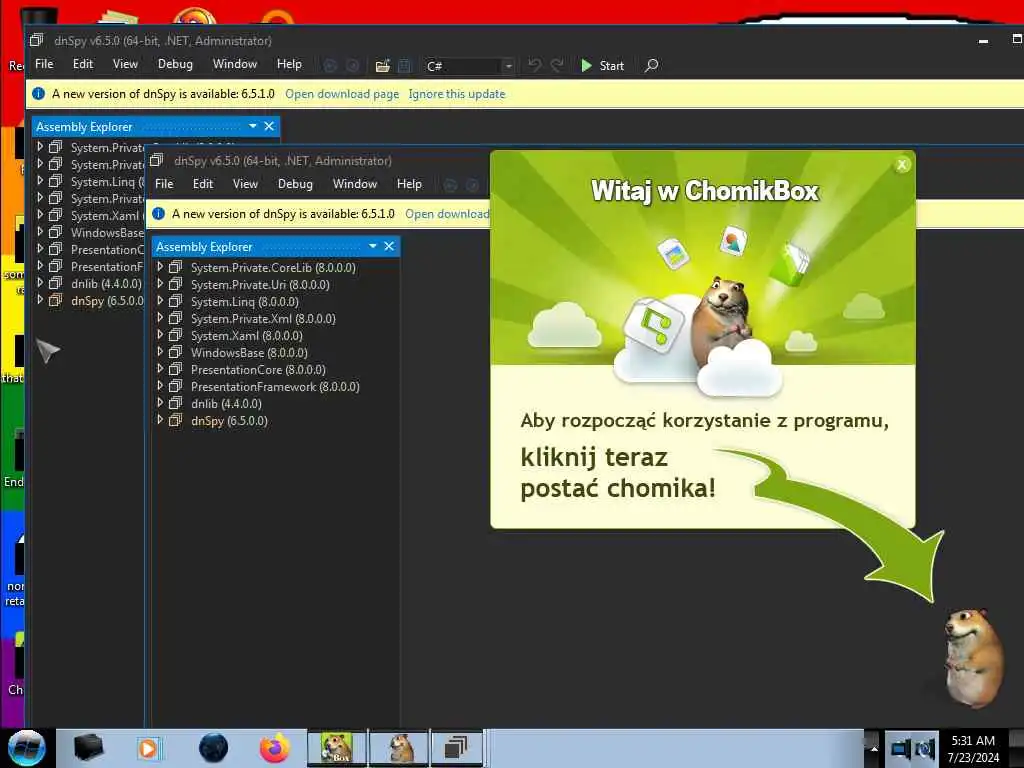Expand System.Private.Uri (8.0.0.0) node

[x=159, y=283]
